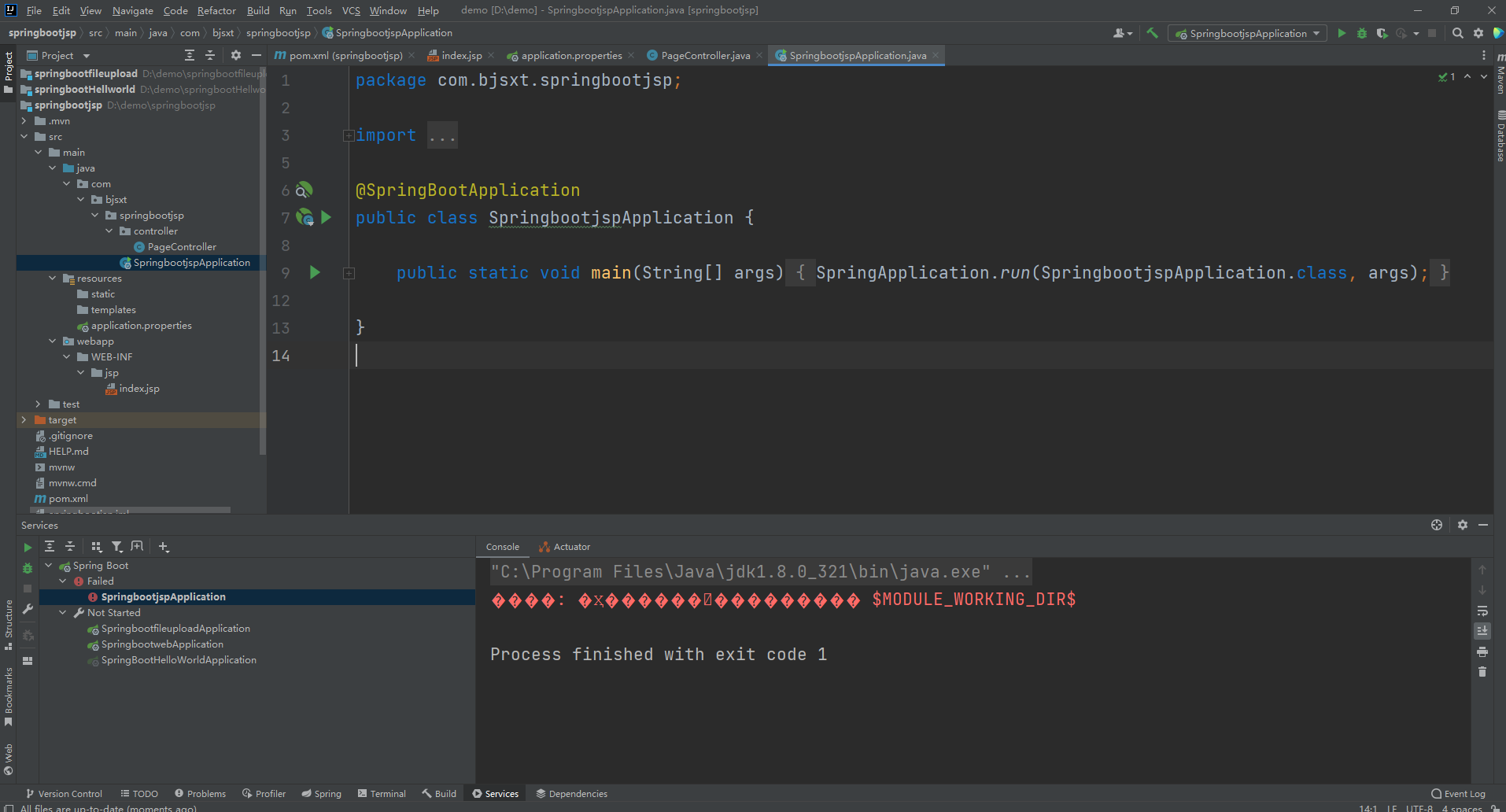The width and height of the screenshot is (1506, 812).
Task: Click the Collapse All icon in Project panel
Action: (x=210, y=55)
